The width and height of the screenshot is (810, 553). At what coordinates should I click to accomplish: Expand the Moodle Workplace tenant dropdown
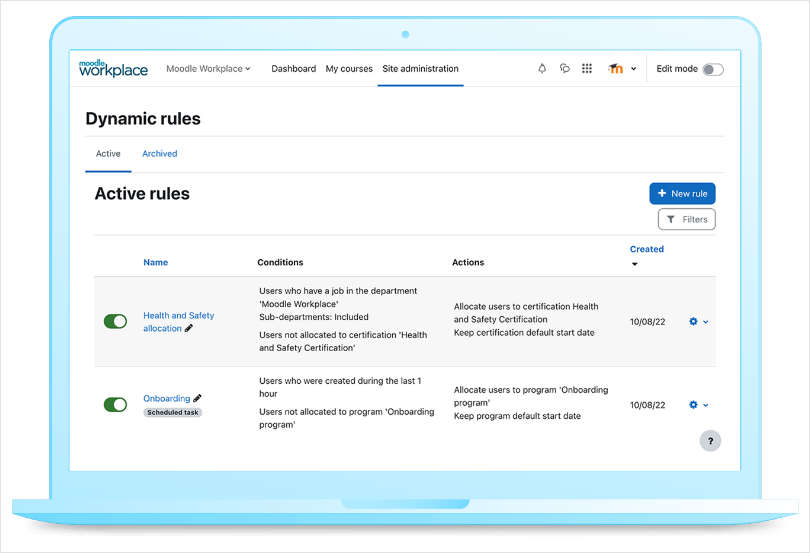208,69
